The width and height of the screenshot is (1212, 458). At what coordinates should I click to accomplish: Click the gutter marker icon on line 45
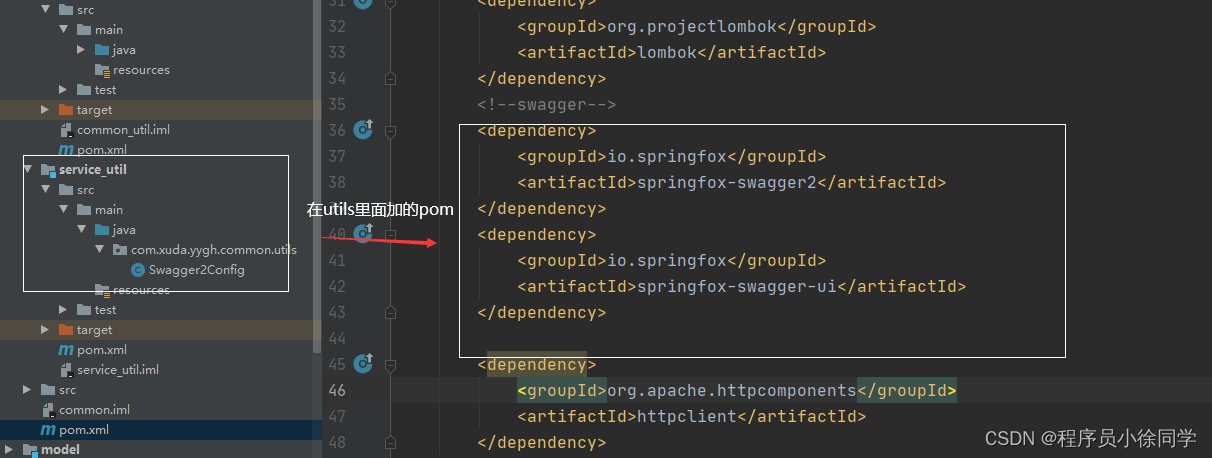click(x=363, y=363)
